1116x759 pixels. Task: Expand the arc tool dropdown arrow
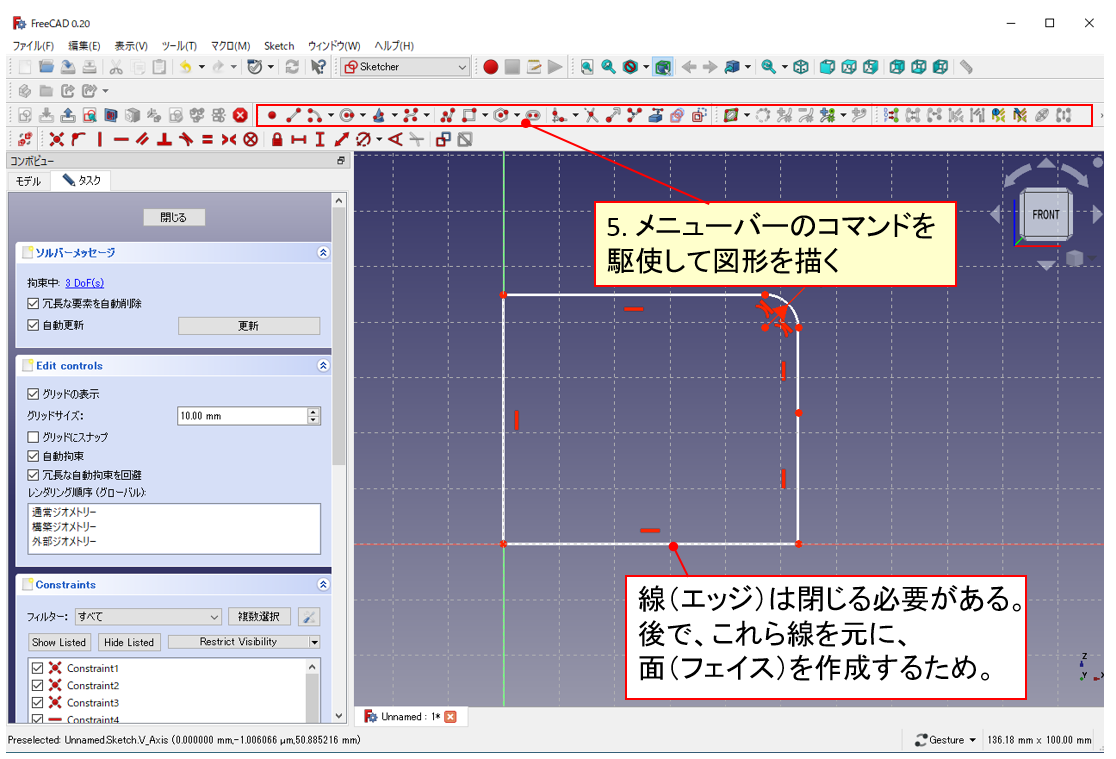[x=331, y=115]
